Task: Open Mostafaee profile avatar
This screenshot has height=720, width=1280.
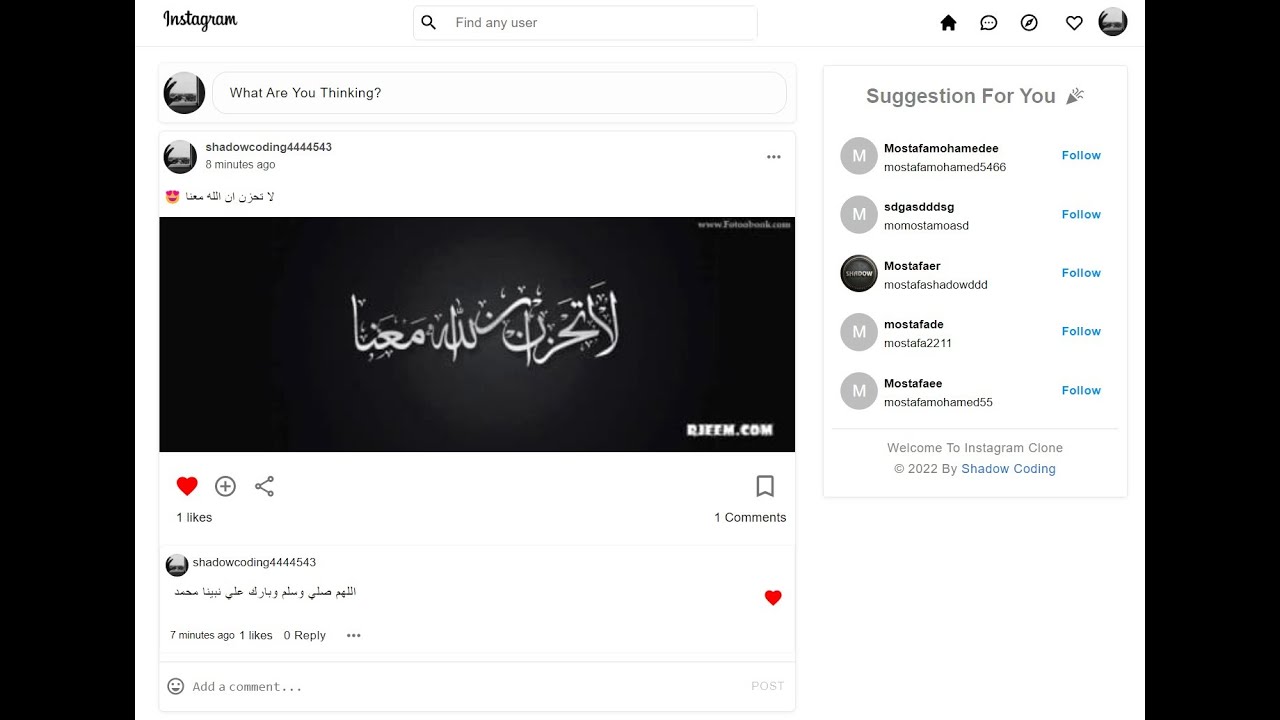Action: pyautogui.click(x=859, y=391)
